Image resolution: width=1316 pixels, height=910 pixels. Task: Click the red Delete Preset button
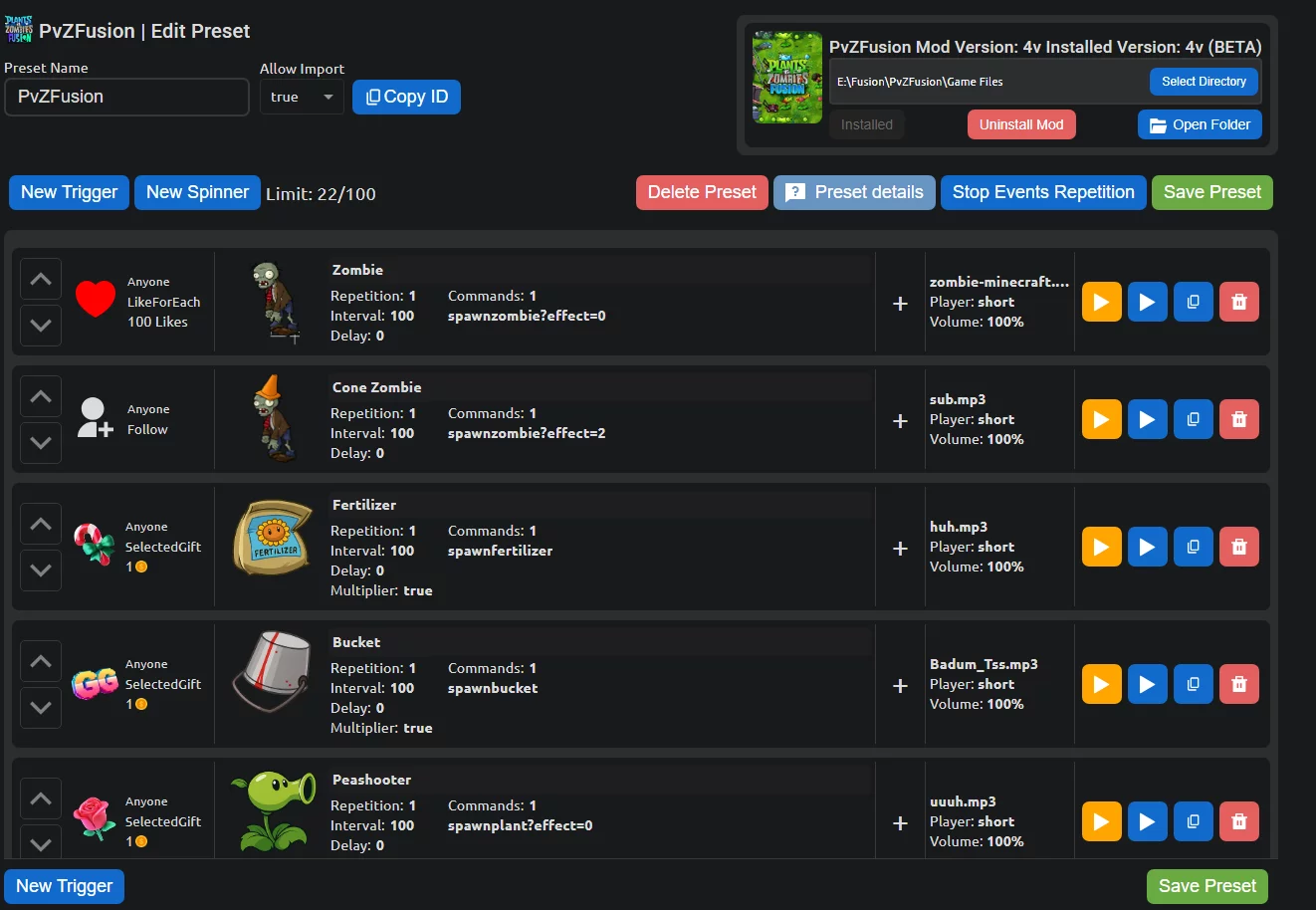[702, 192]
